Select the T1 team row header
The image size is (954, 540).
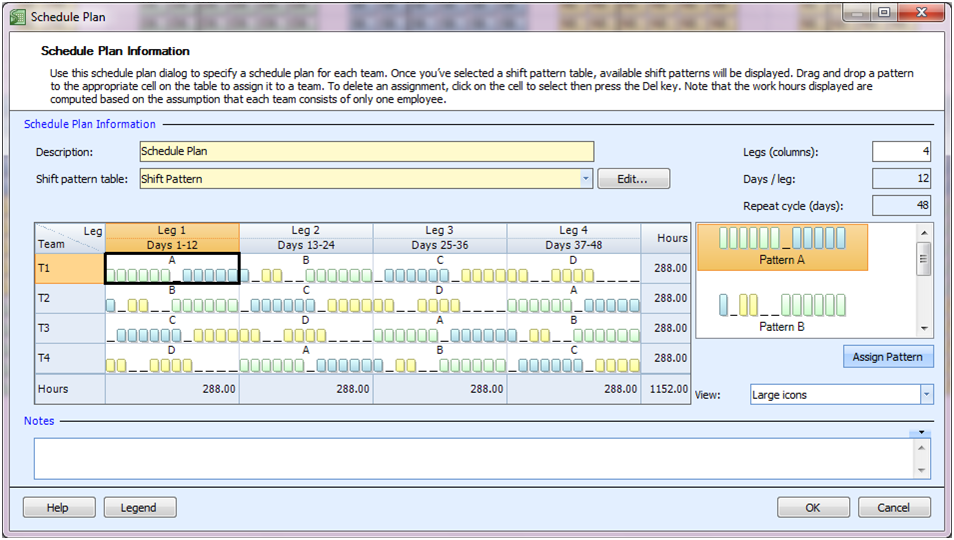coord(70,268)
